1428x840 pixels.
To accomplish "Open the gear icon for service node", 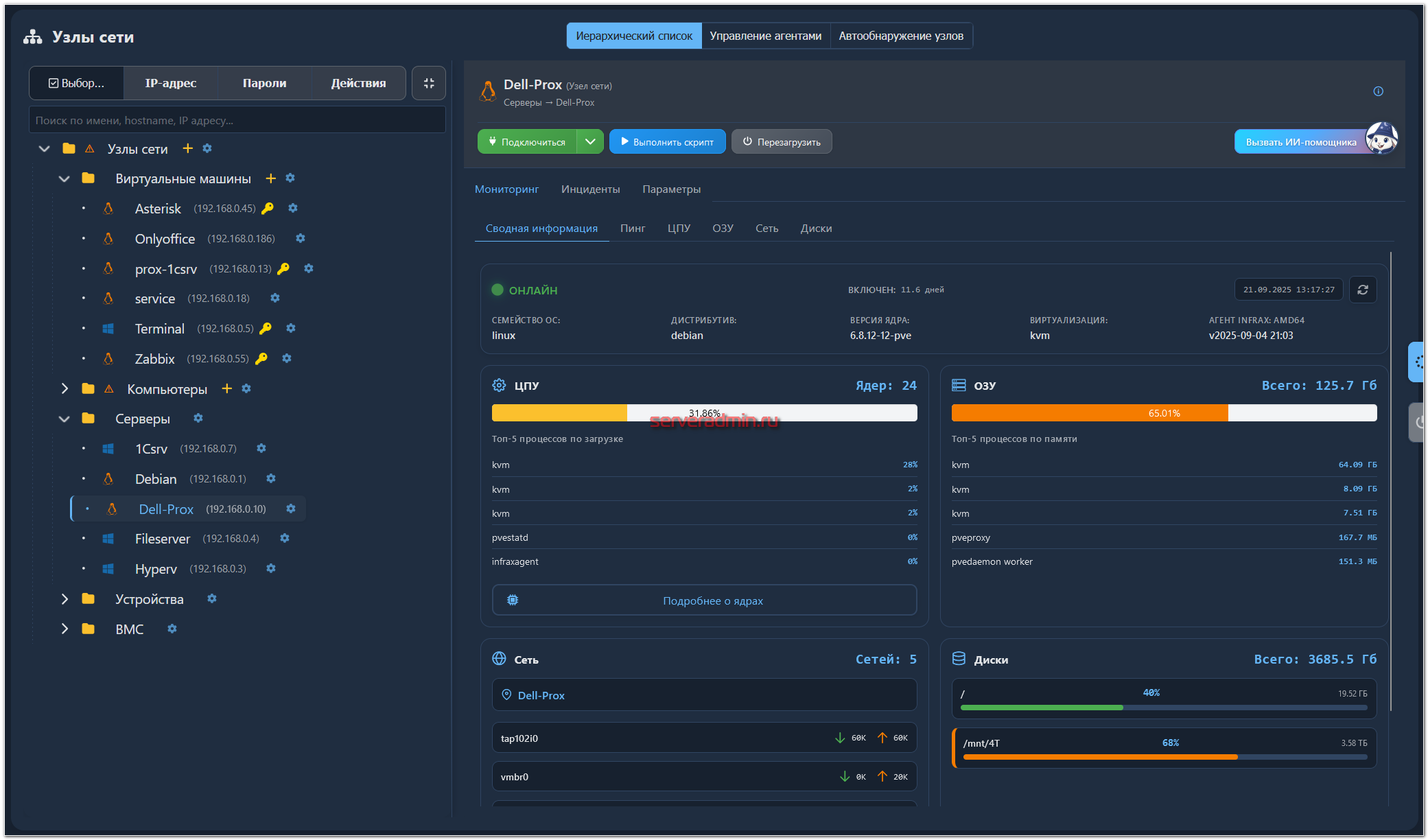I will coord(275,298).
